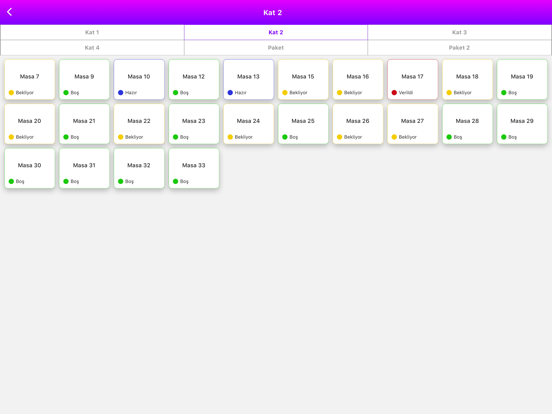
Task: Select the Masa 29 table card
Action: tap(522, 124)
